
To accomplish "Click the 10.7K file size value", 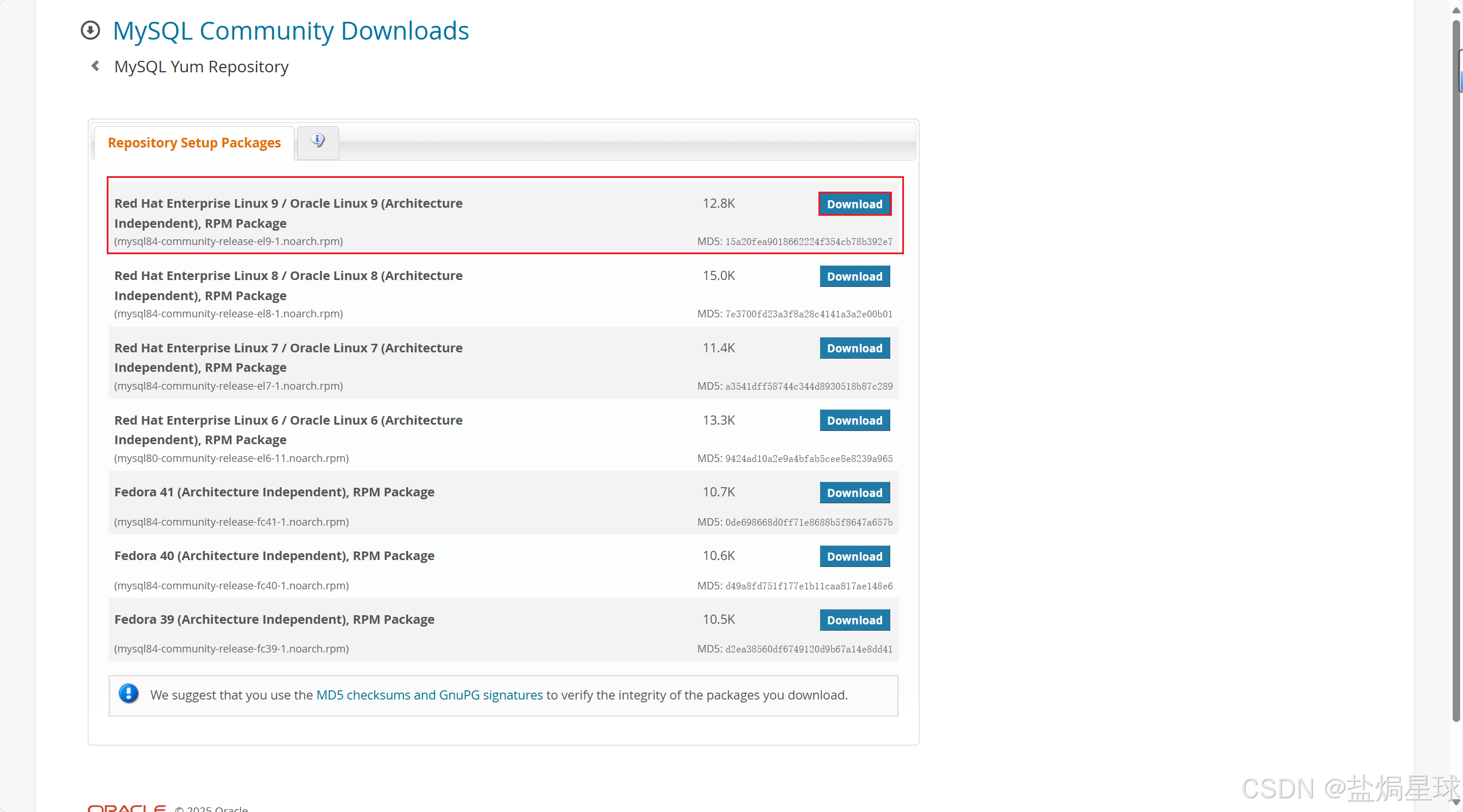I will (719, 492).
